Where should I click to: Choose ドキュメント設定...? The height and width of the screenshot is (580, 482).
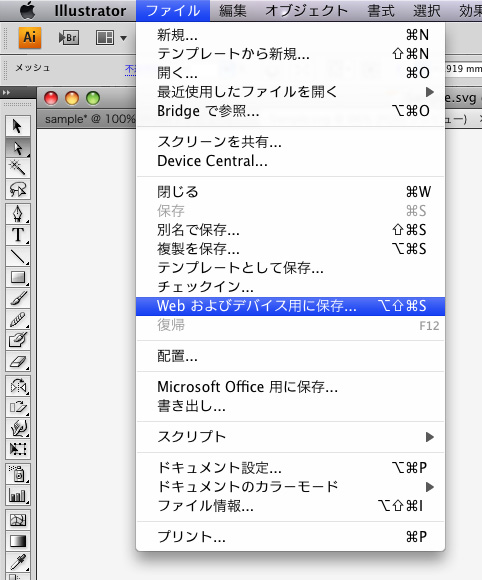point(290,468)
